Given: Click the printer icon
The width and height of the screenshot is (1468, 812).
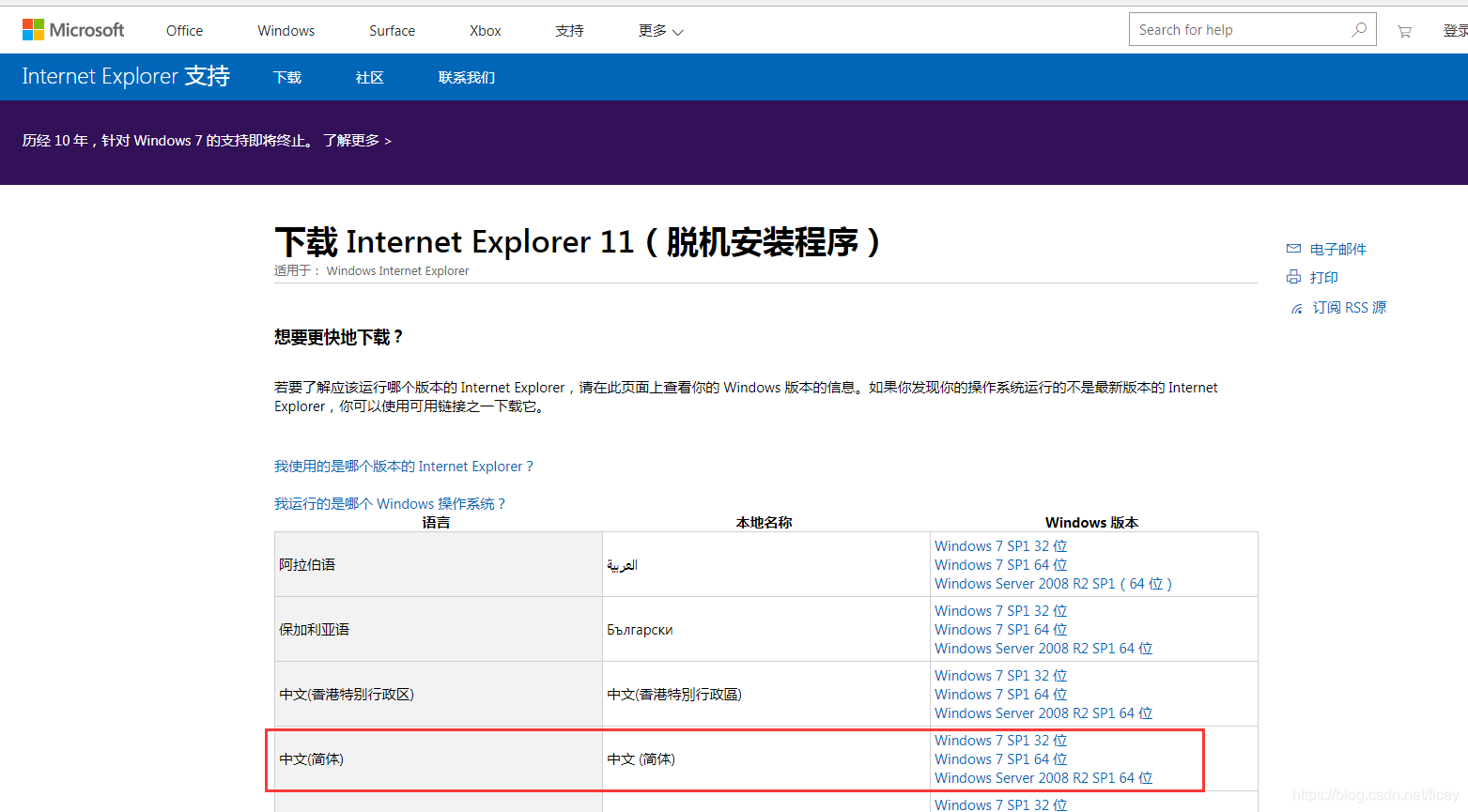Looking at the screenshot, I should click(x=1293, y=277).
